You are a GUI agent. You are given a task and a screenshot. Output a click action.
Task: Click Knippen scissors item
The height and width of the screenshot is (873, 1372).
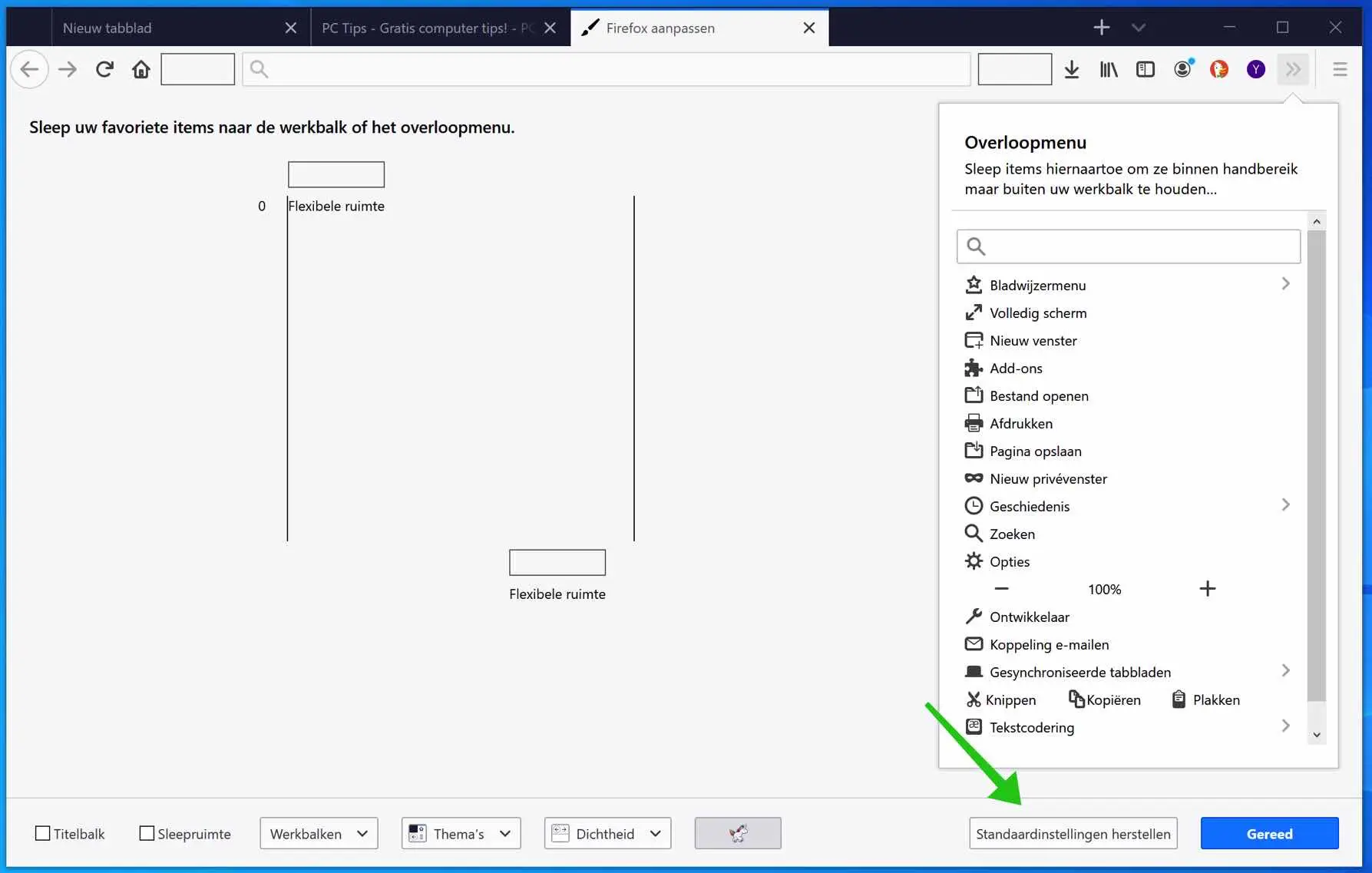pos(1001,699)
